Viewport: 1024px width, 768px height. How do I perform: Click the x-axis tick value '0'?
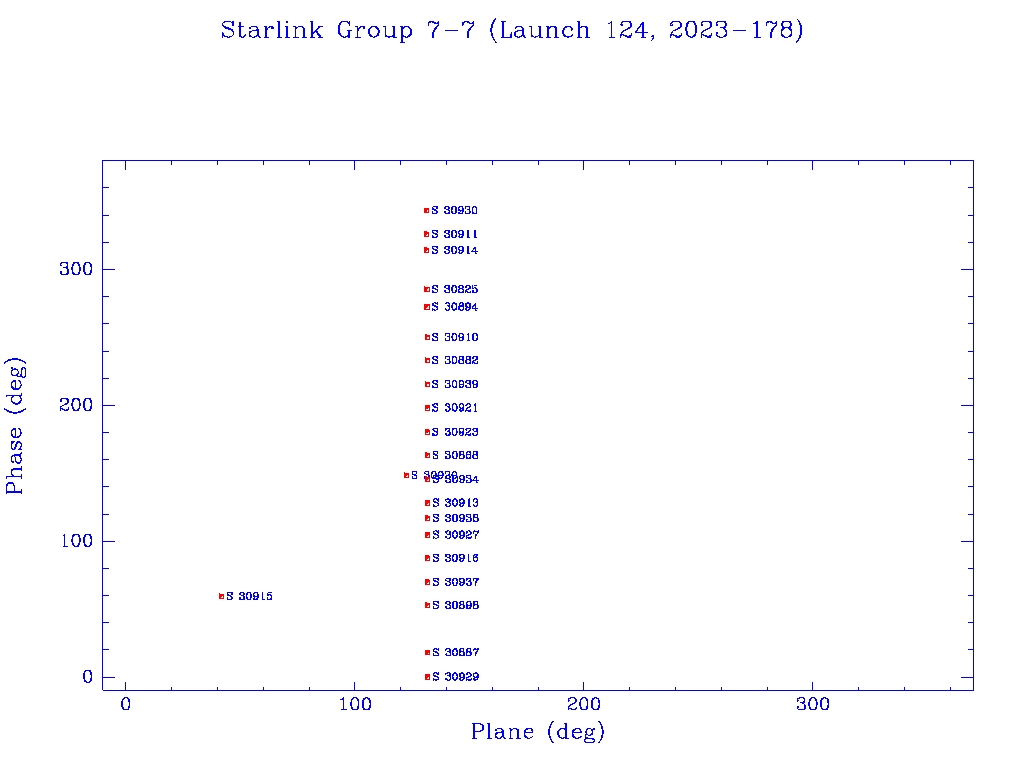pos(125,704)
